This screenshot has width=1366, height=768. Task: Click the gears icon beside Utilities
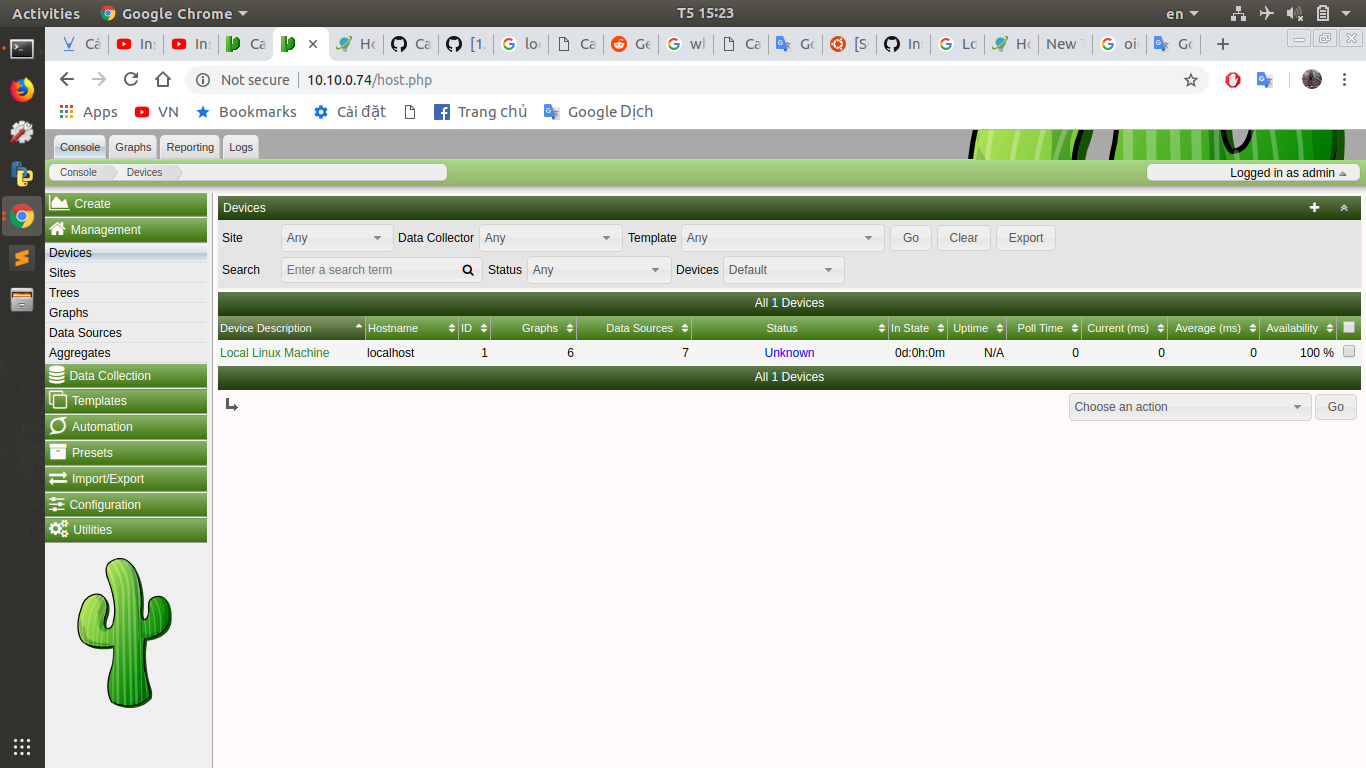coord(60,529)
